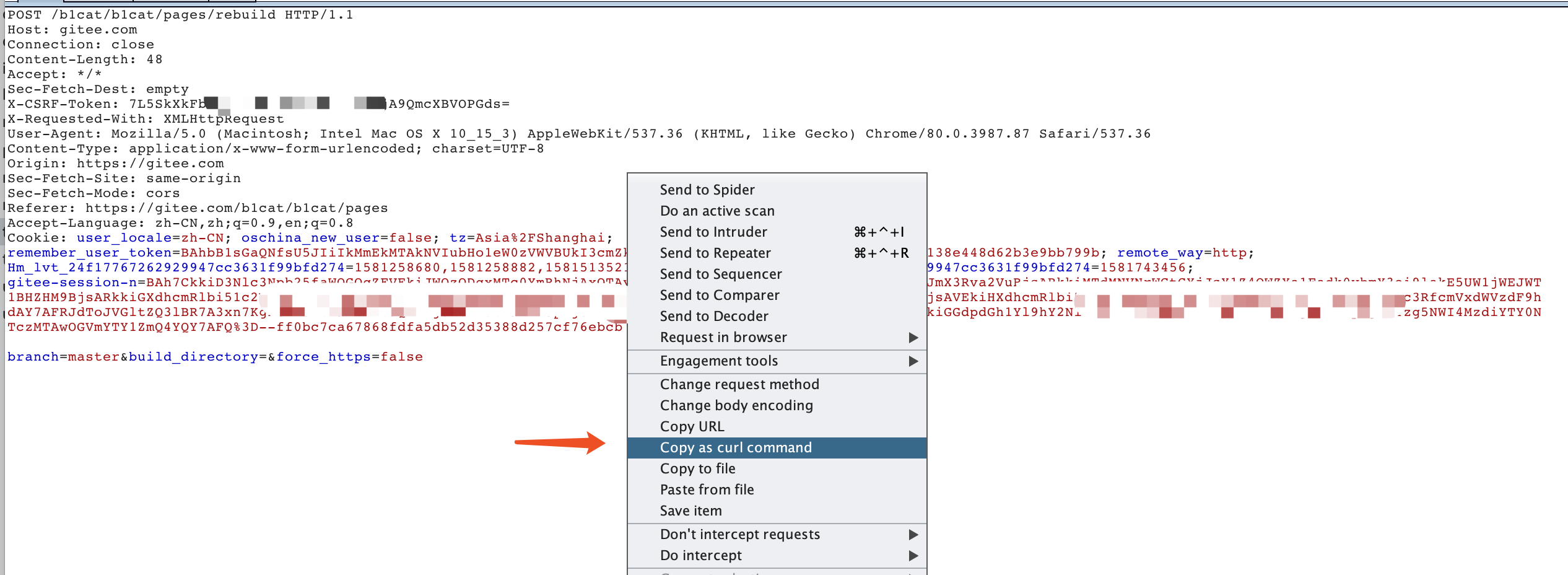Click the gitee-session-n cookie name
1568x575 pixels.
pos(72,283)
